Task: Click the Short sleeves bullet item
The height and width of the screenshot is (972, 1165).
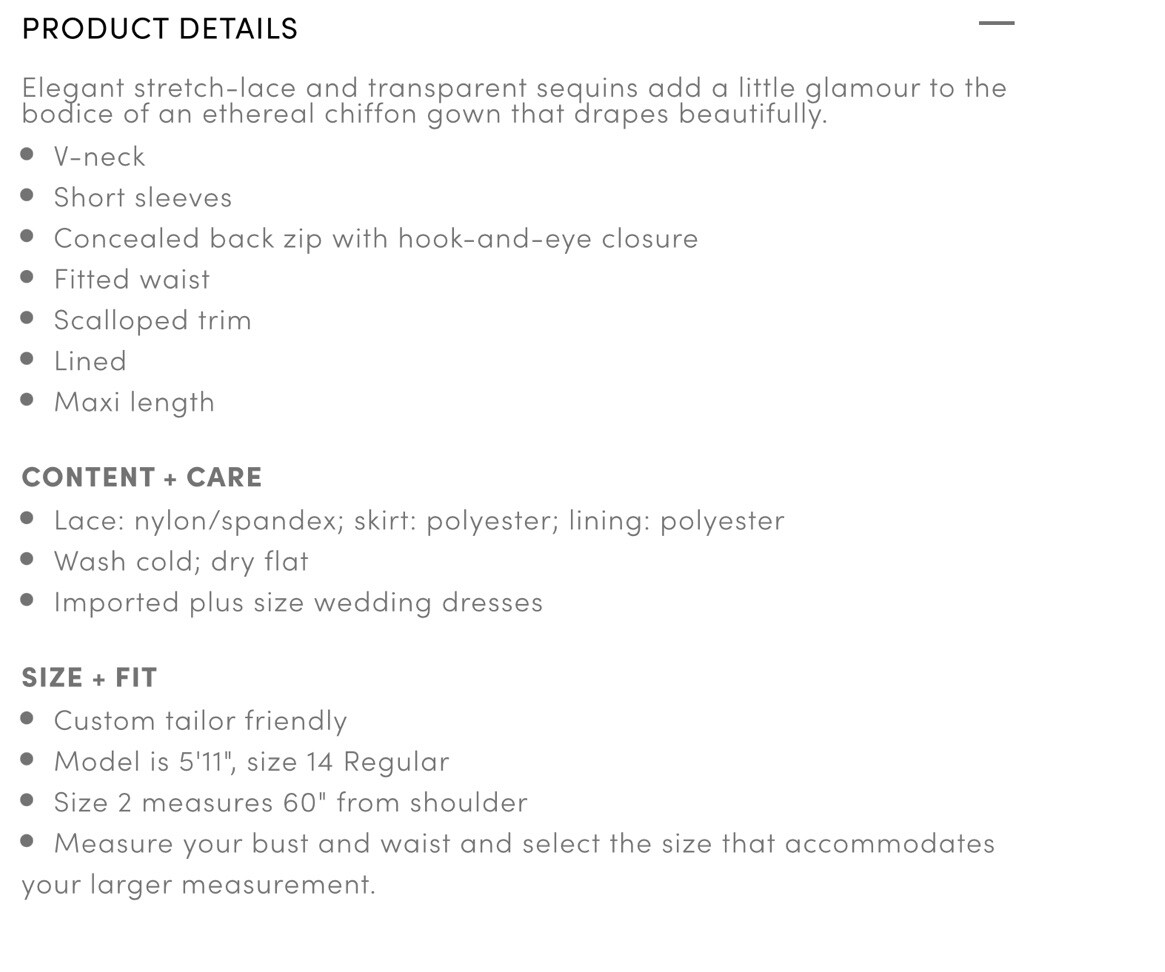Action: 143,198
